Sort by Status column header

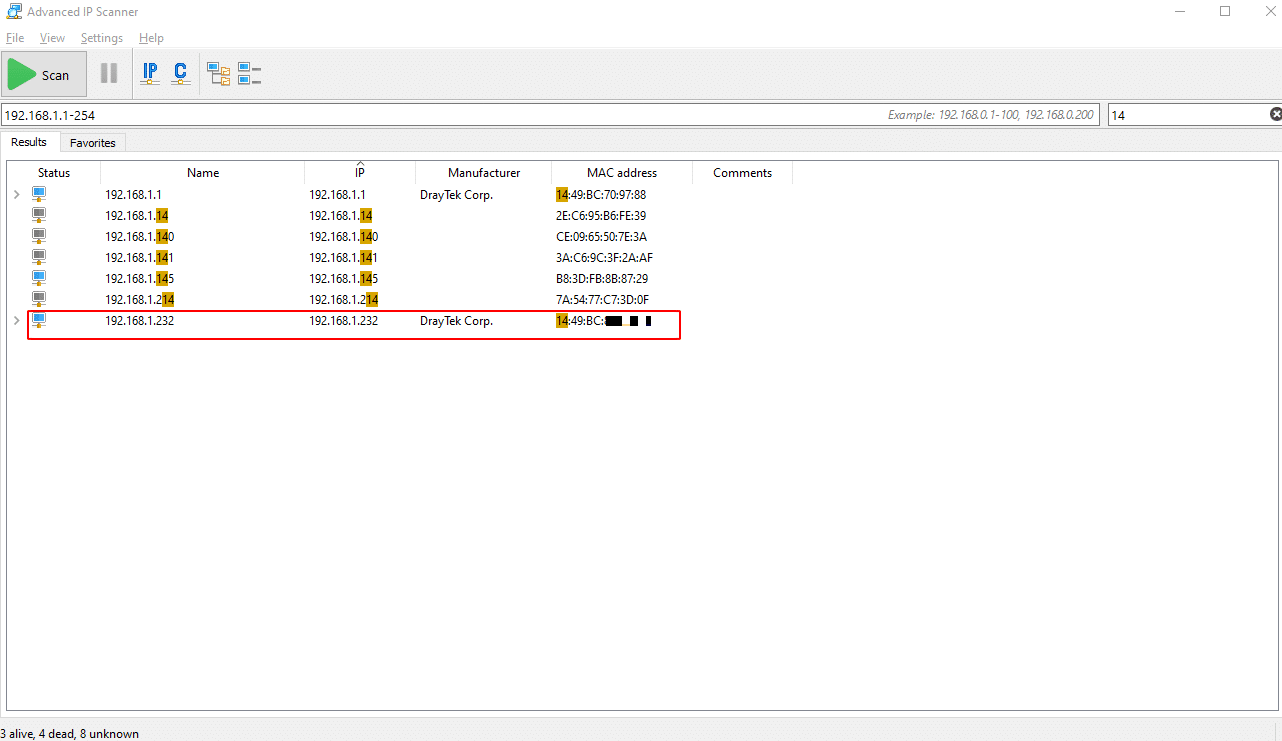pos(54,173)
